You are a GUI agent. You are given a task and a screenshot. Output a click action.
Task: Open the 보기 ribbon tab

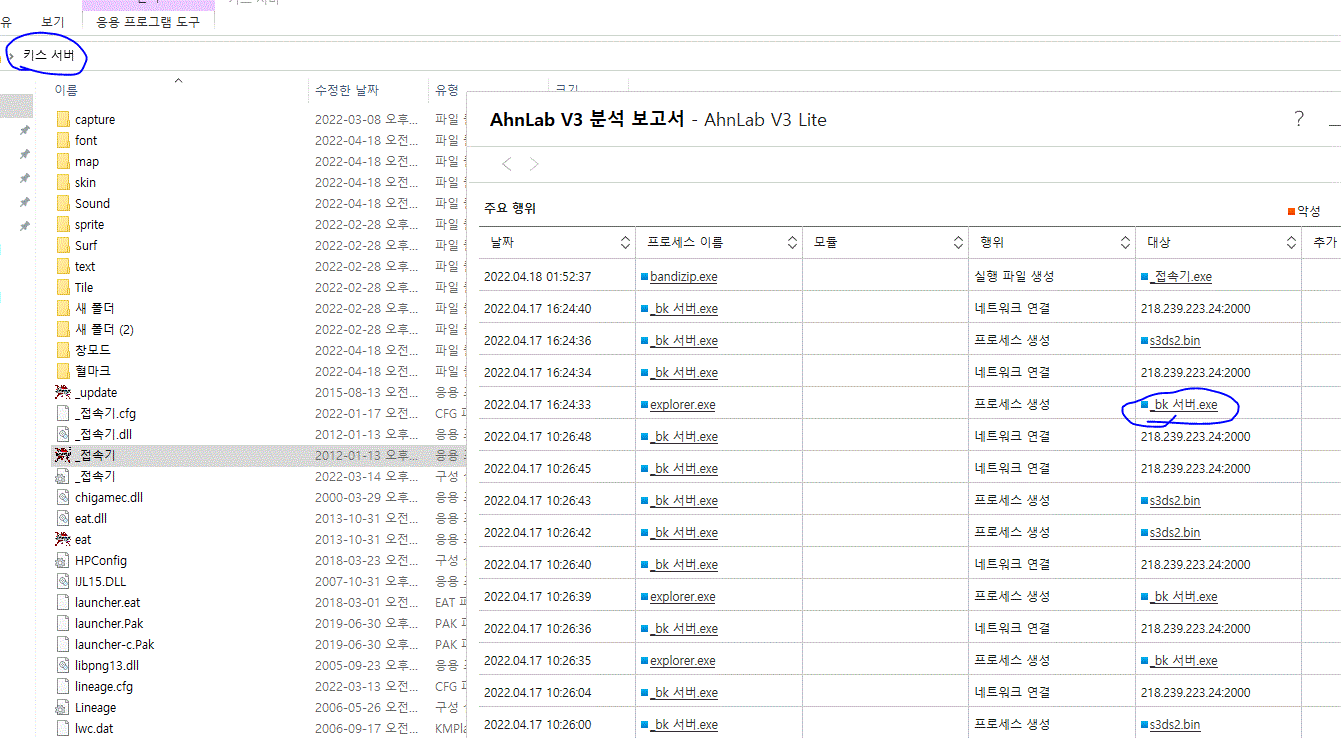[52, 21]
